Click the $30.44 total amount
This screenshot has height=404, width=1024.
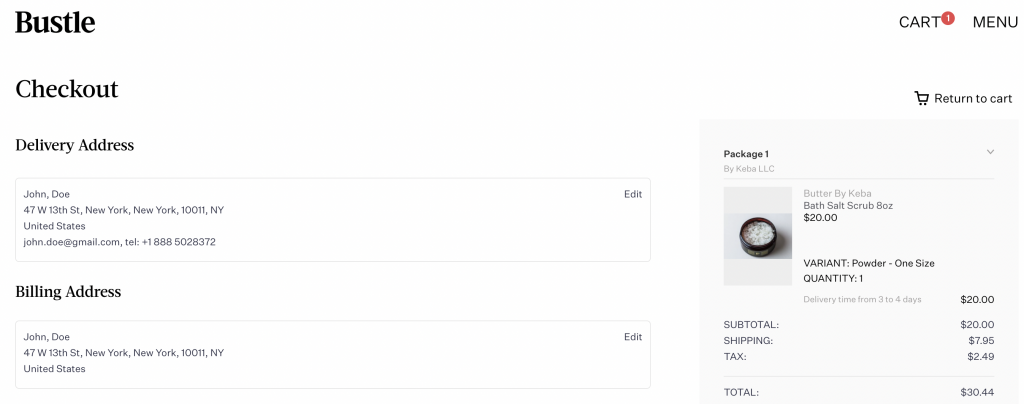tap(977, 392)
